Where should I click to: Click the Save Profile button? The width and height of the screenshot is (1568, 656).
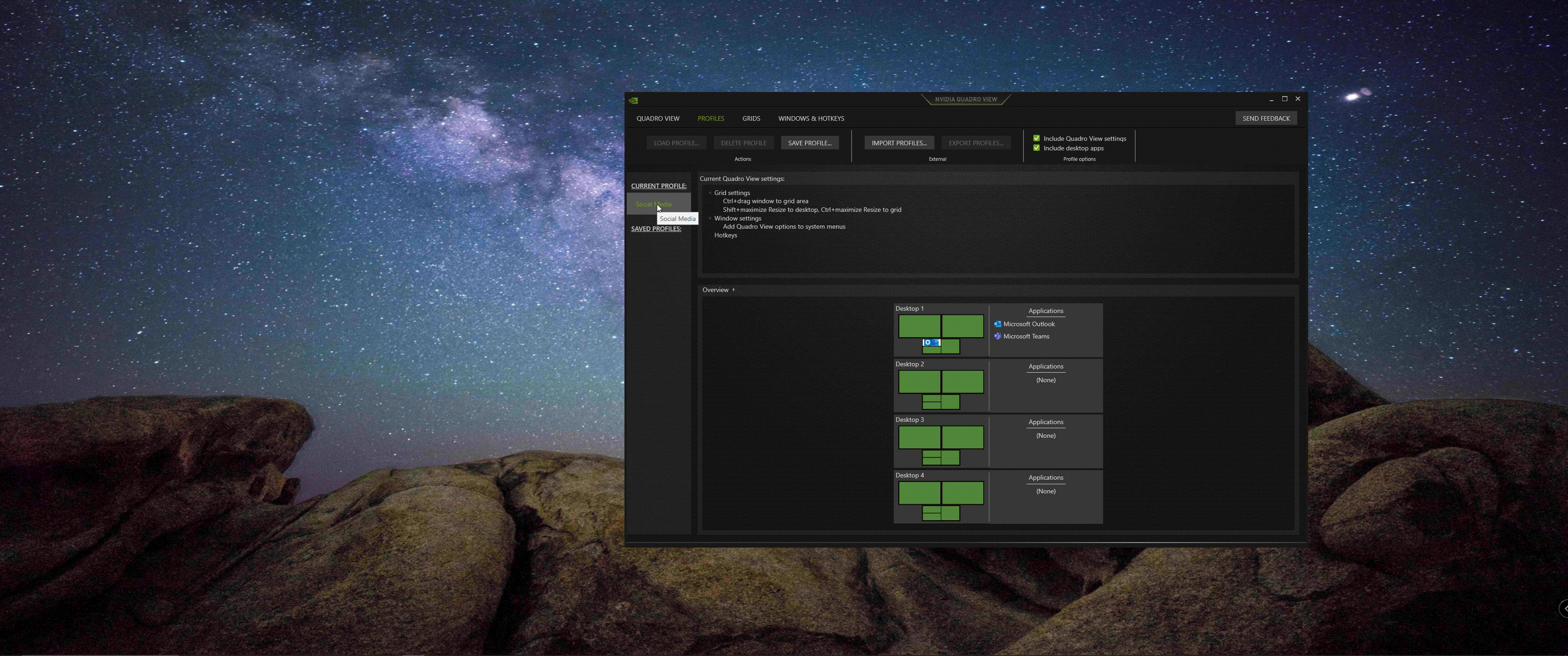(x=810, y=142)
